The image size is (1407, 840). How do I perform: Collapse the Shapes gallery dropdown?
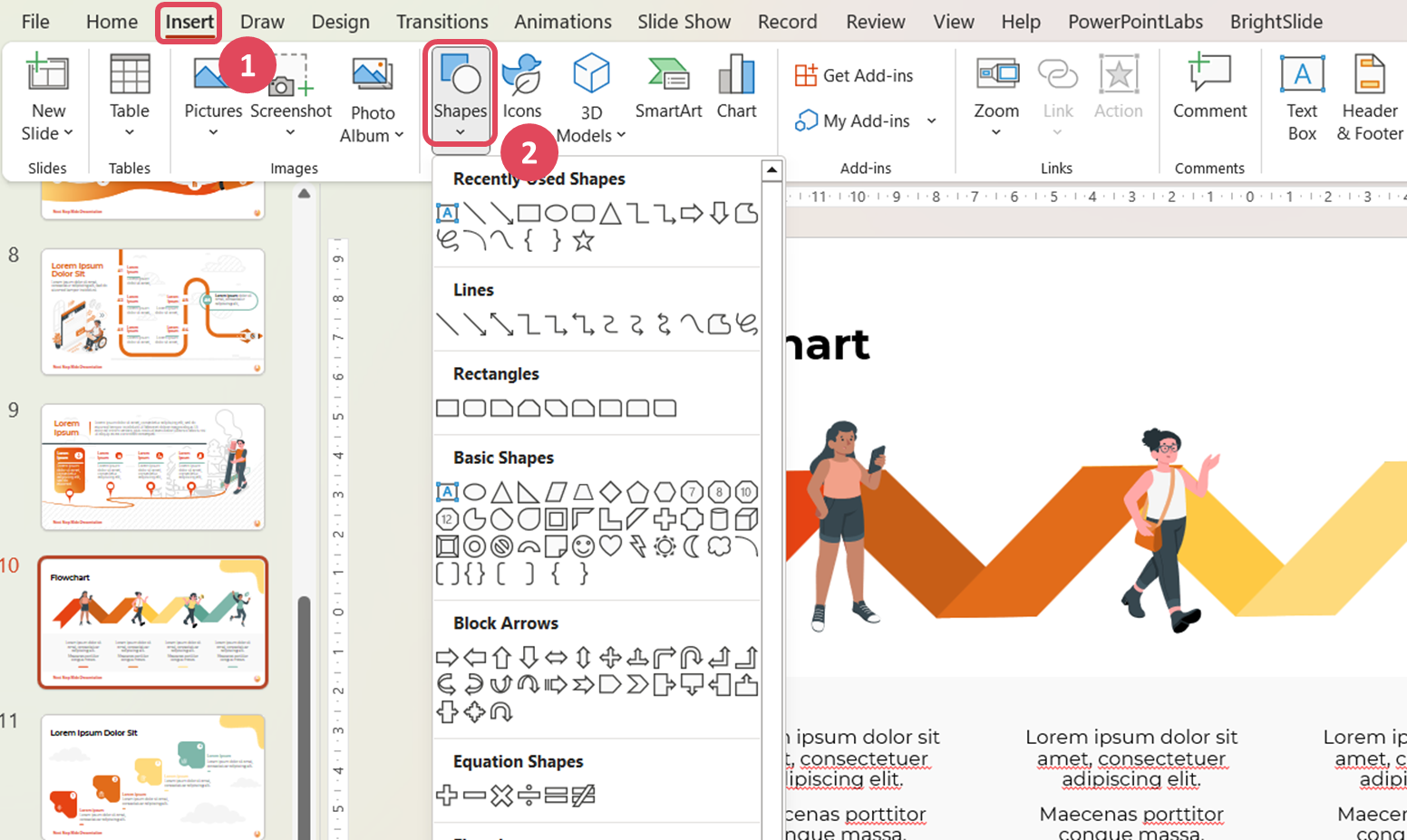click(461, 132)
